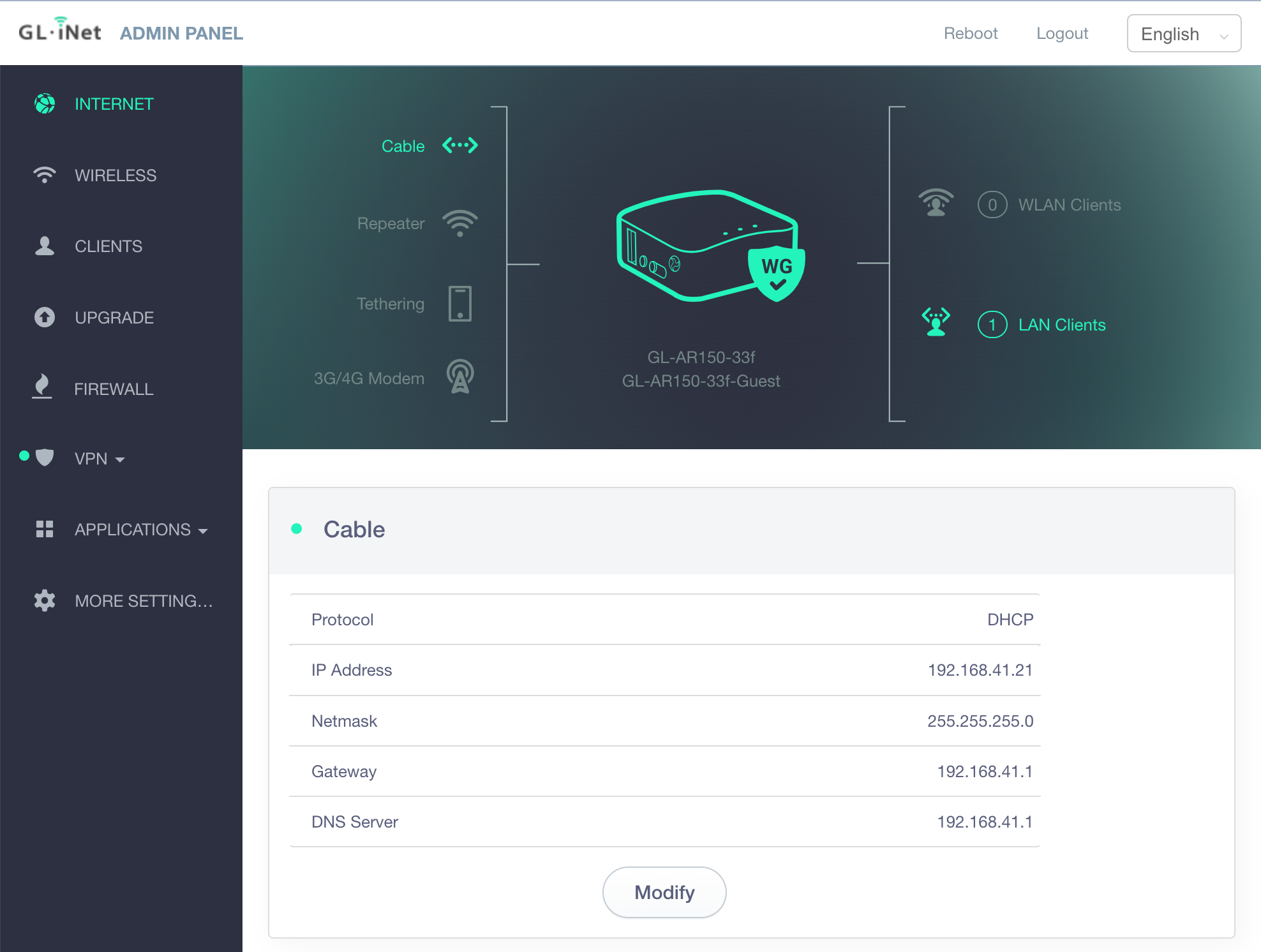Image resolution: width=1261 pixels, height=952 pixels.
Task: Click the Firewall flame icon in sidebar
Action: point(43,387)
